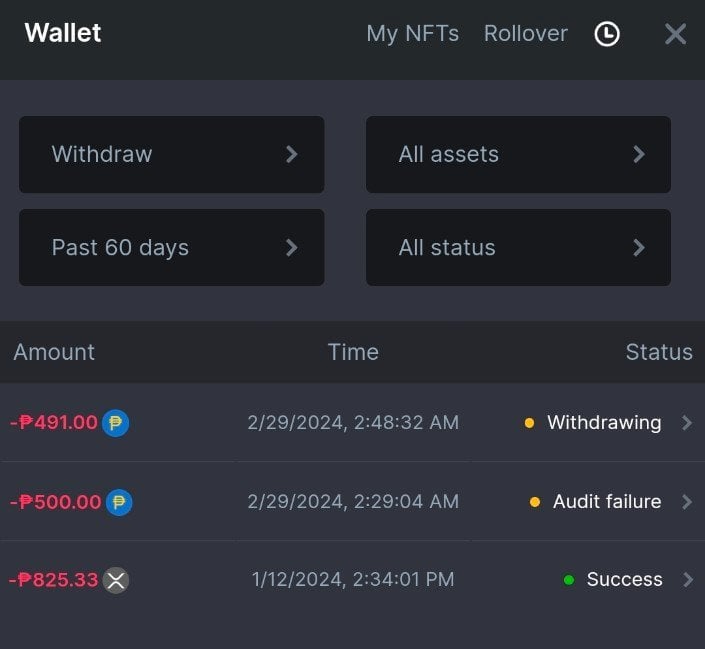Click XRP coin icon beside -₱825.33

click(116, 580)
